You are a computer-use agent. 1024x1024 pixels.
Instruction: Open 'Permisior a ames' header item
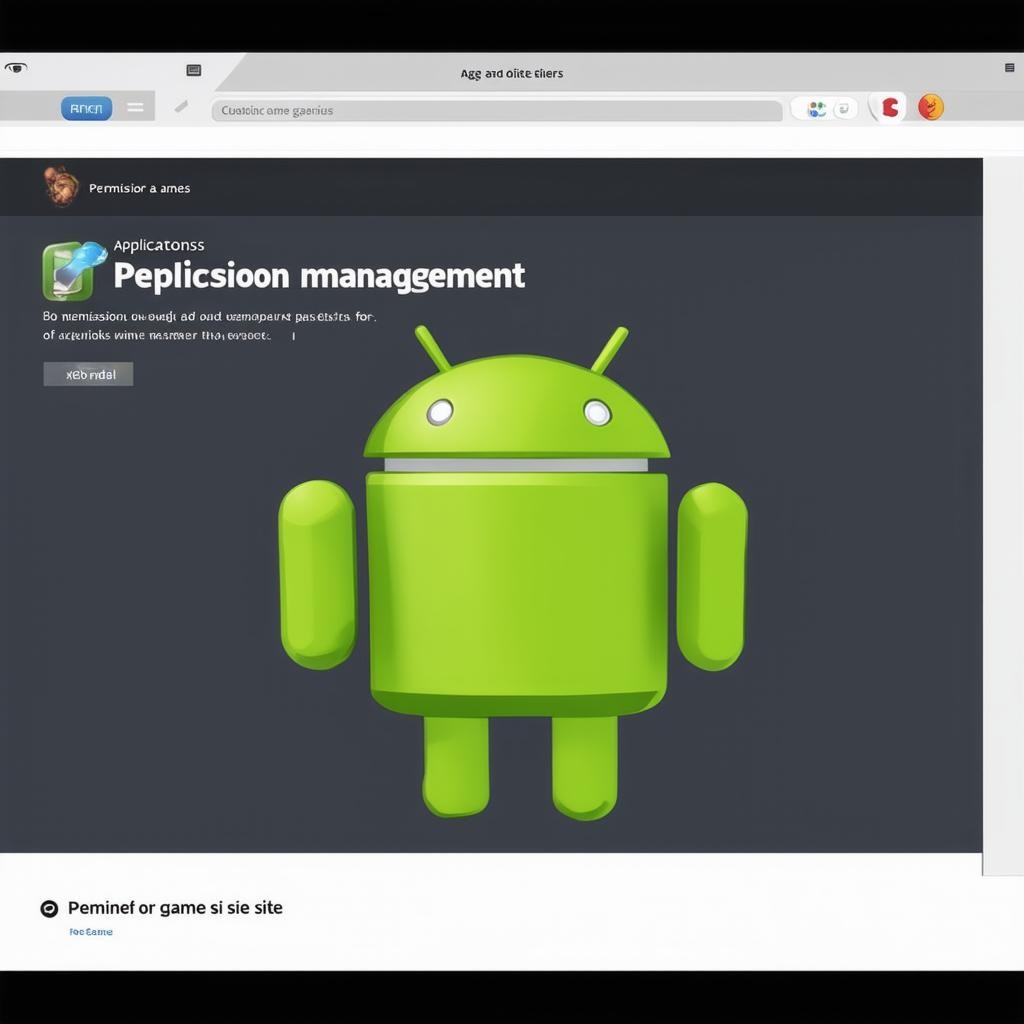click(x=139, y=188)
